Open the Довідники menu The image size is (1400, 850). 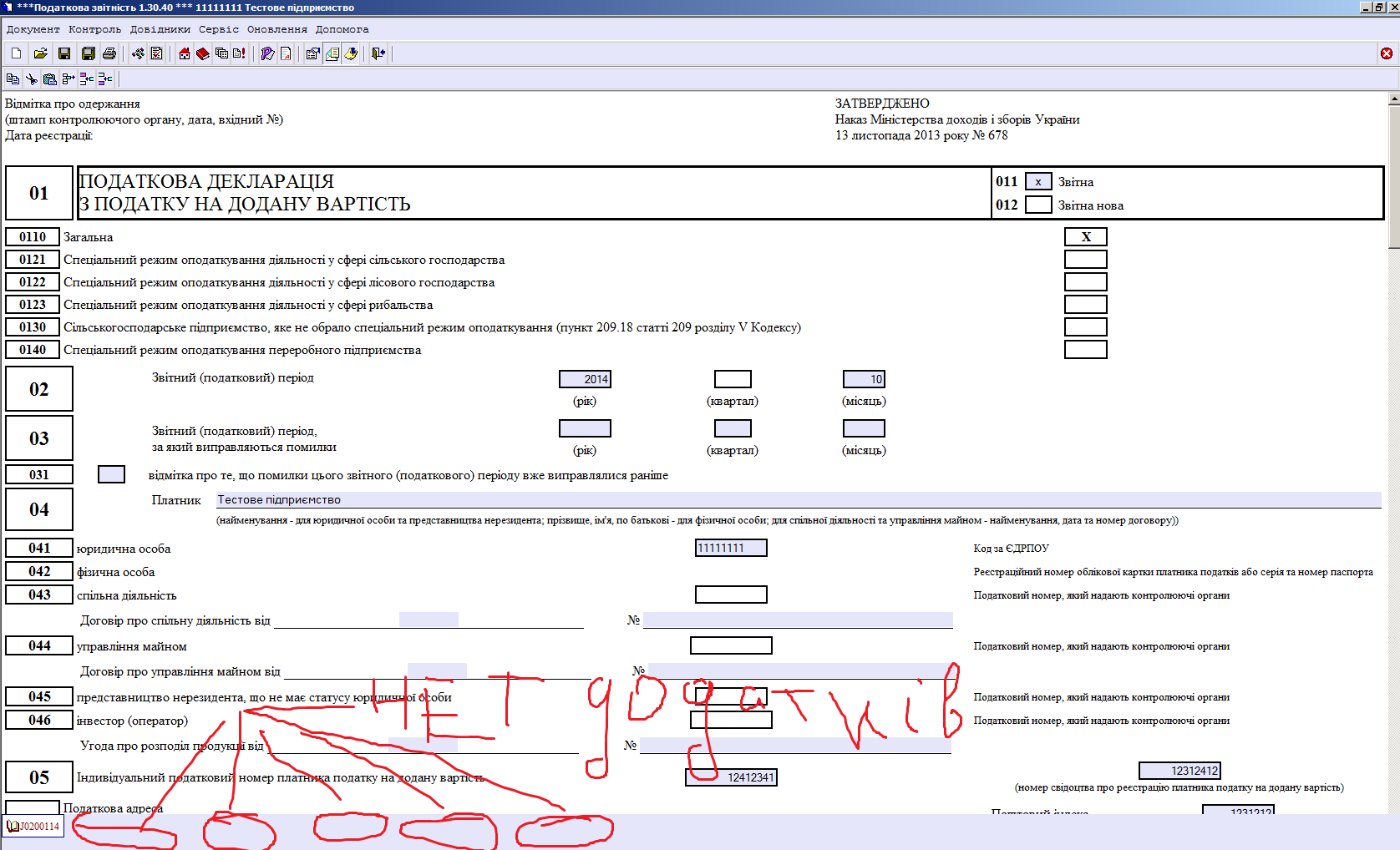click(x=160, y=29)
